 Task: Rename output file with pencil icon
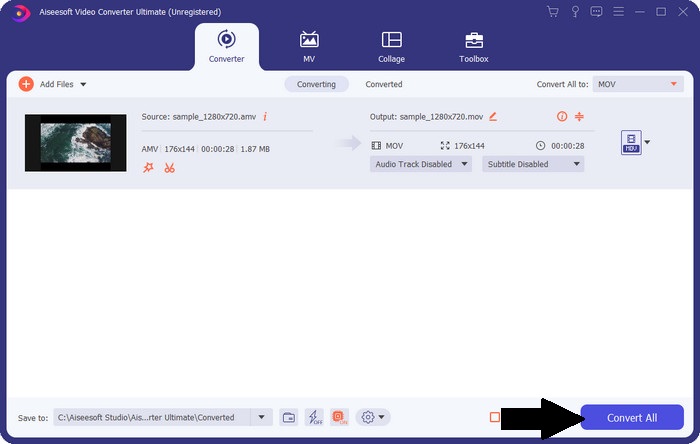(493, 117)
